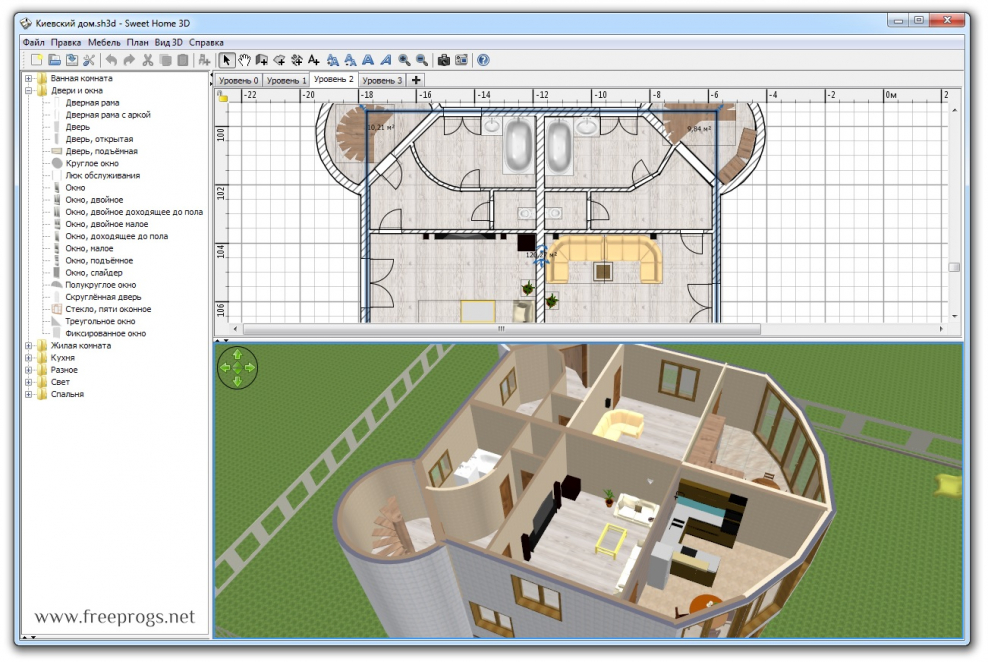988x662 pixels.
Task: Click the plan view horizontal scrollbar
Action: pyautogui.click(x=500, y=328)
